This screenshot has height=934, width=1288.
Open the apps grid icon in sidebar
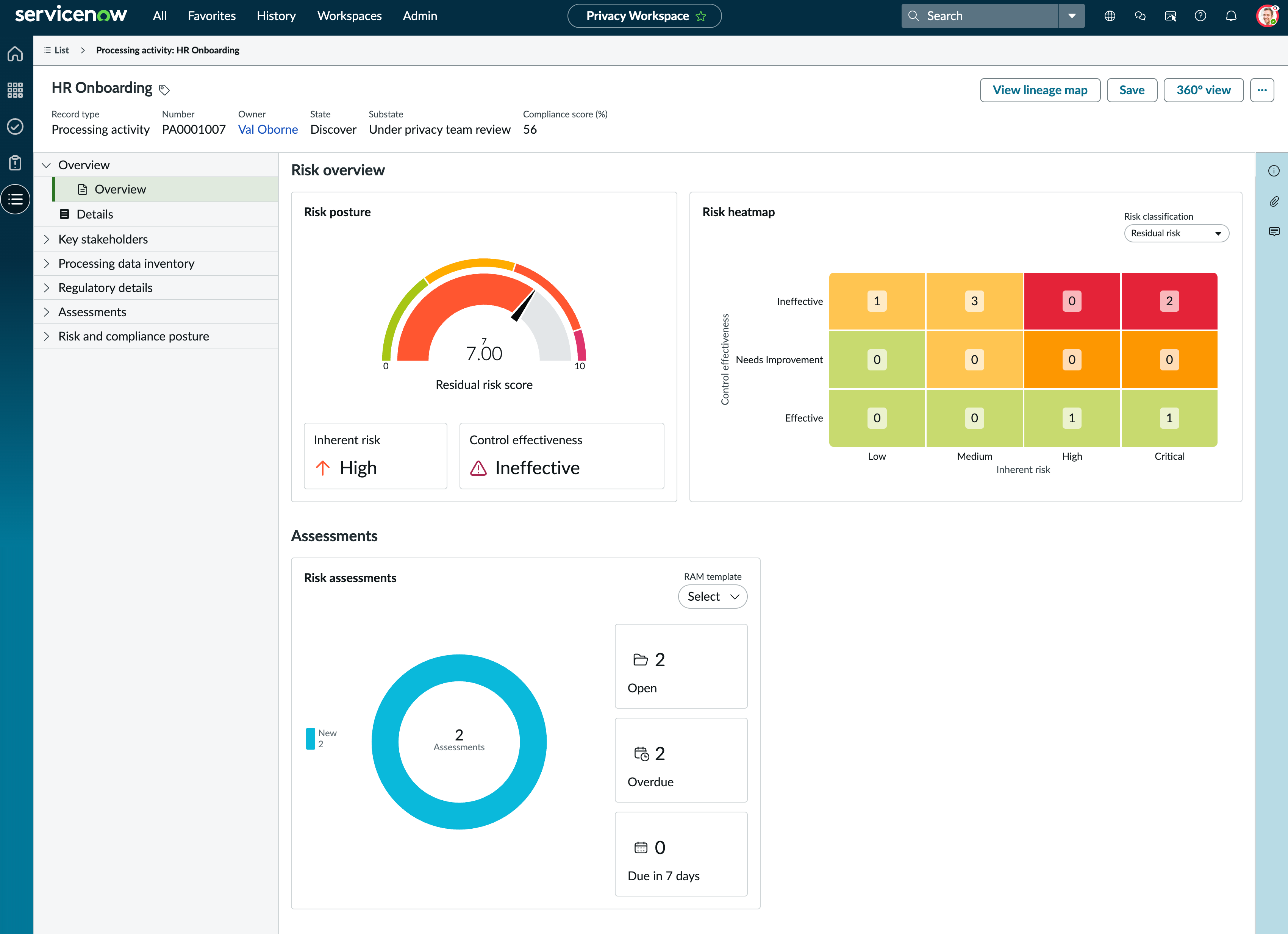click(x=15, y=90)
